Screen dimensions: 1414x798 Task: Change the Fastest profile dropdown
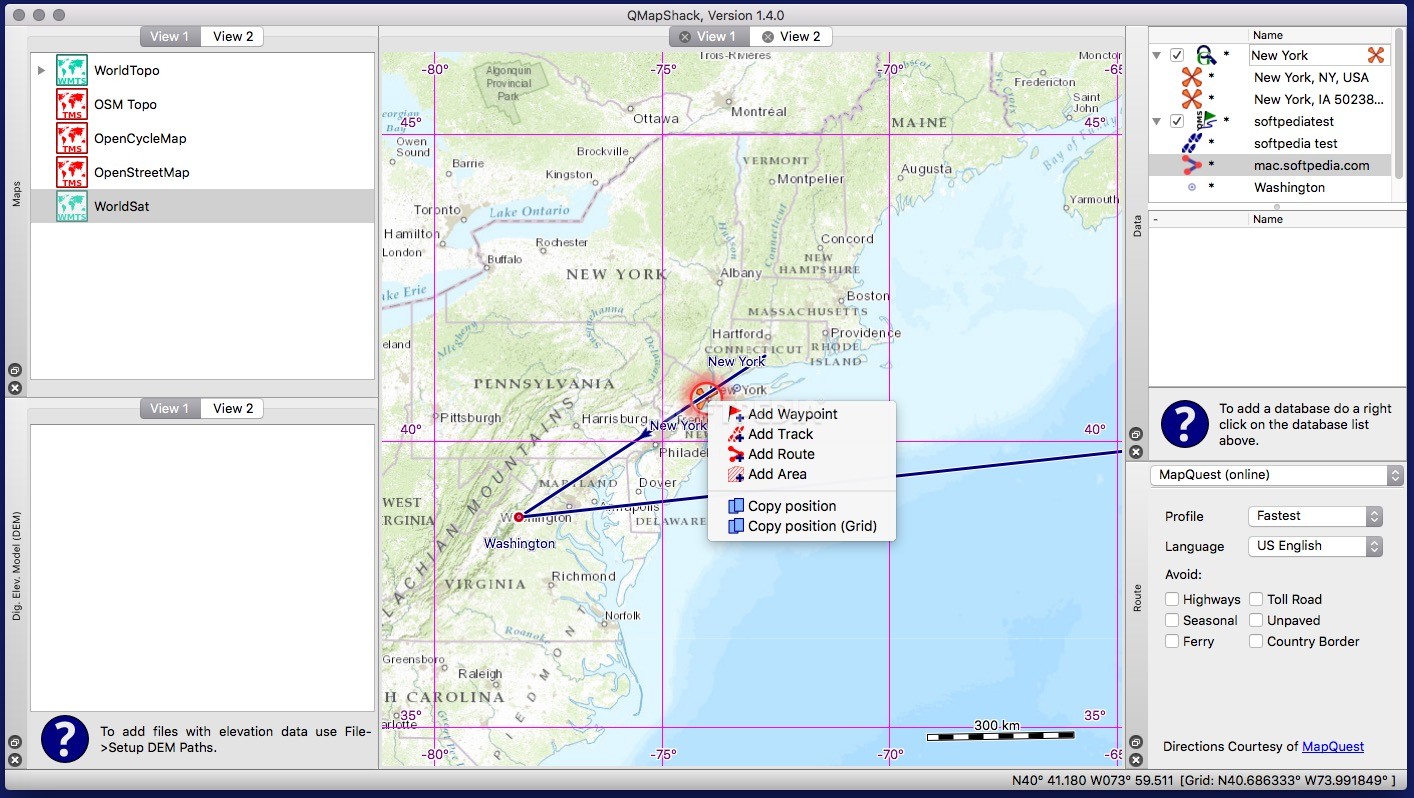click(1314, 516)
